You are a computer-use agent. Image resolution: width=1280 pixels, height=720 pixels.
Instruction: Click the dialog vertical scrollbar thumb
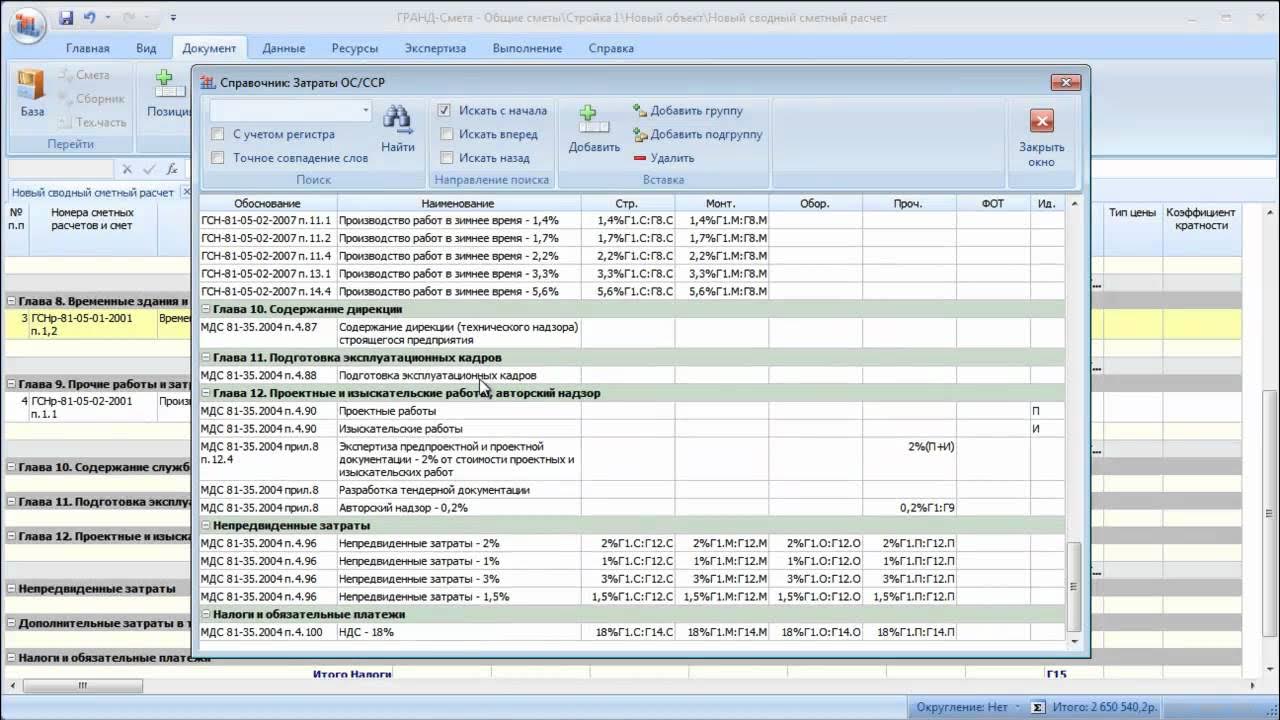tap(1075, 588)
